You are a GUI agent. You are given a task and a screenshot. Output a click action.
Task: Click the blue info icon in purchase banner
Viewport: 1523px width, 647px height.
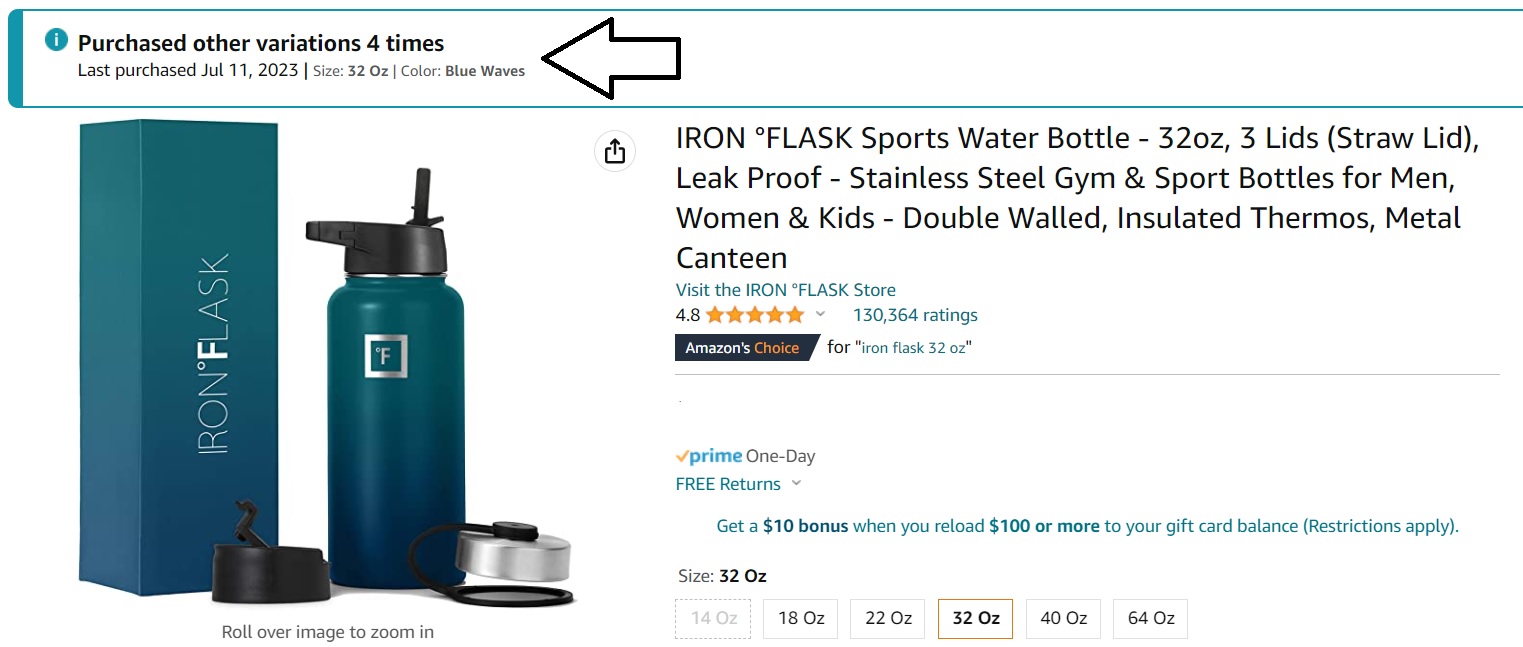57,41
